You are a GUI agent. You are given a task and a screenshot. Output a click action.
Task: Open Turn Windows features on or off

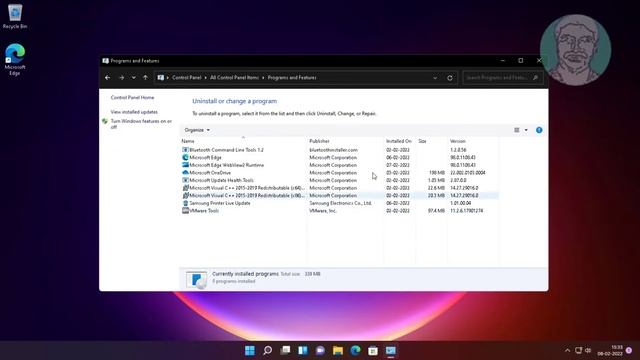(141, 124)
